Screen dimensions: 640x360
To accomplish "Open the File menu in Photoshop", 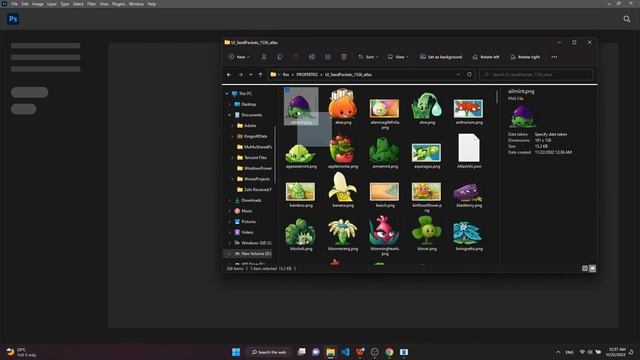I will coord(15,4).
